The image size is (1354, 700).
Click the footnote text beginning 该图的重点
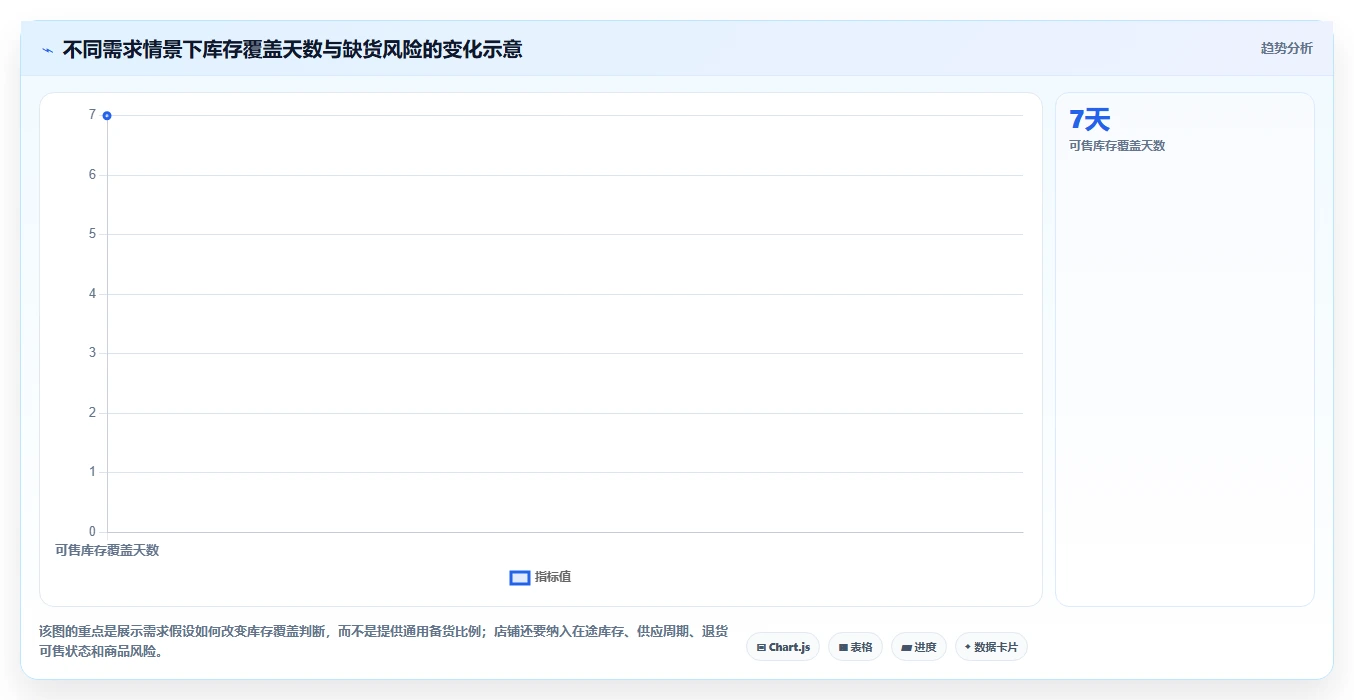[383, 642]
